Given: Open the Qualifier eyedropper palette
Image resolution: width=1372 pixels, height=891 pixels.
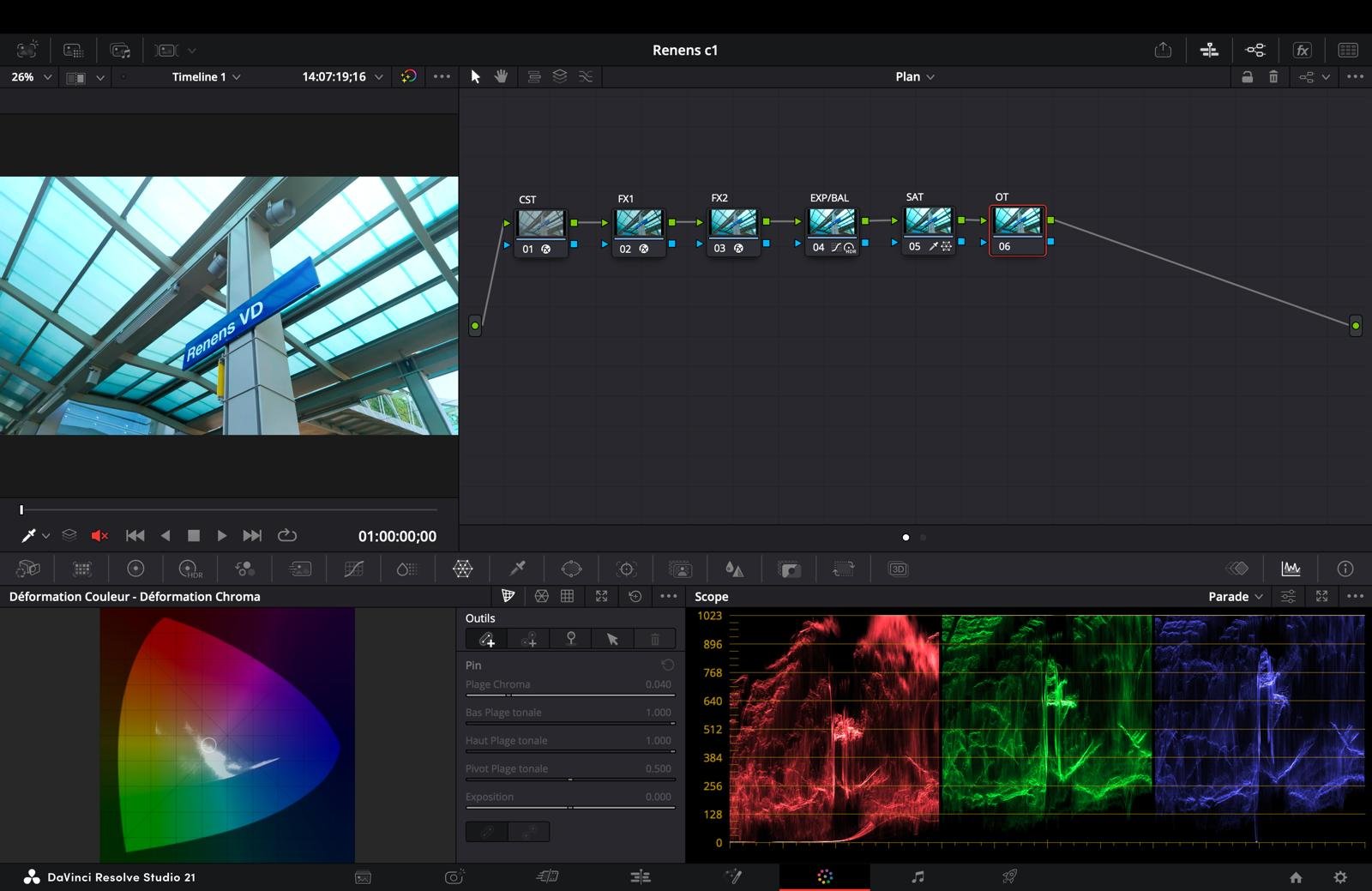Looking at the screenshot, I should tap(517, 569).
